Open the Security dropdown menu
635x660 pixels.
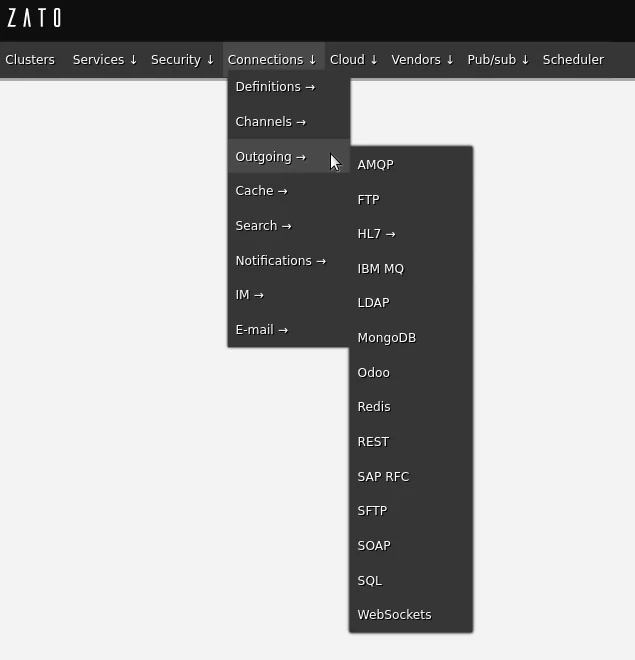(182, 60)
